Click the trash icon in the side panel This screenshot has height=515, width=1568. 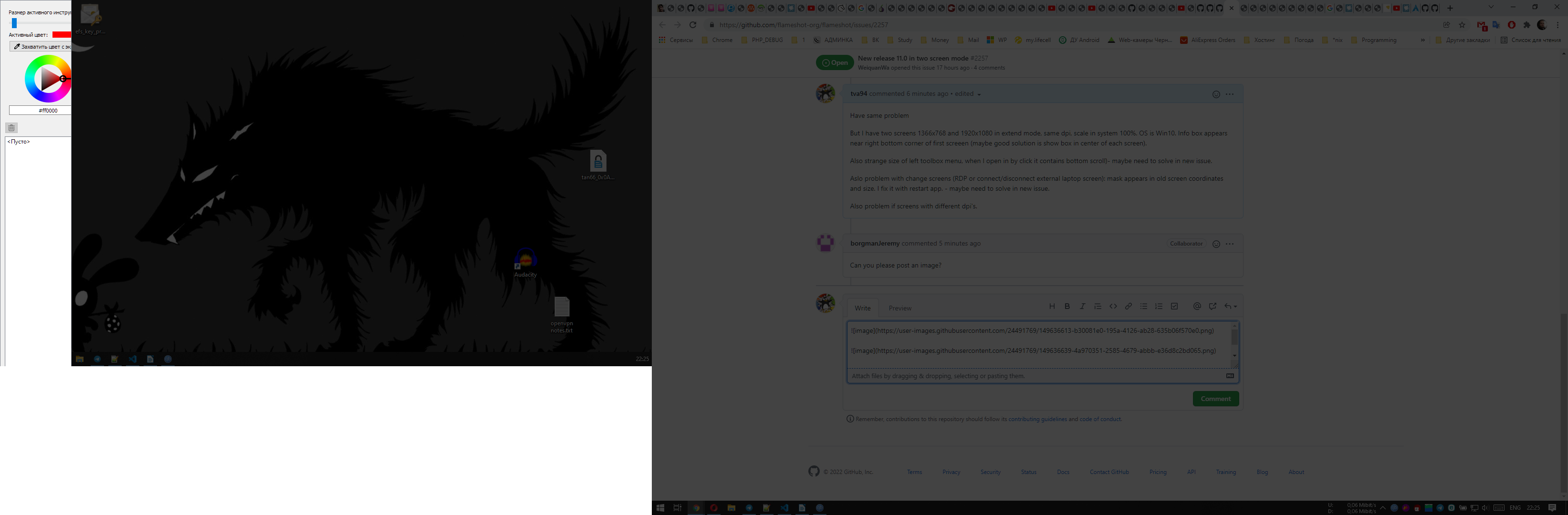(11, 128)
